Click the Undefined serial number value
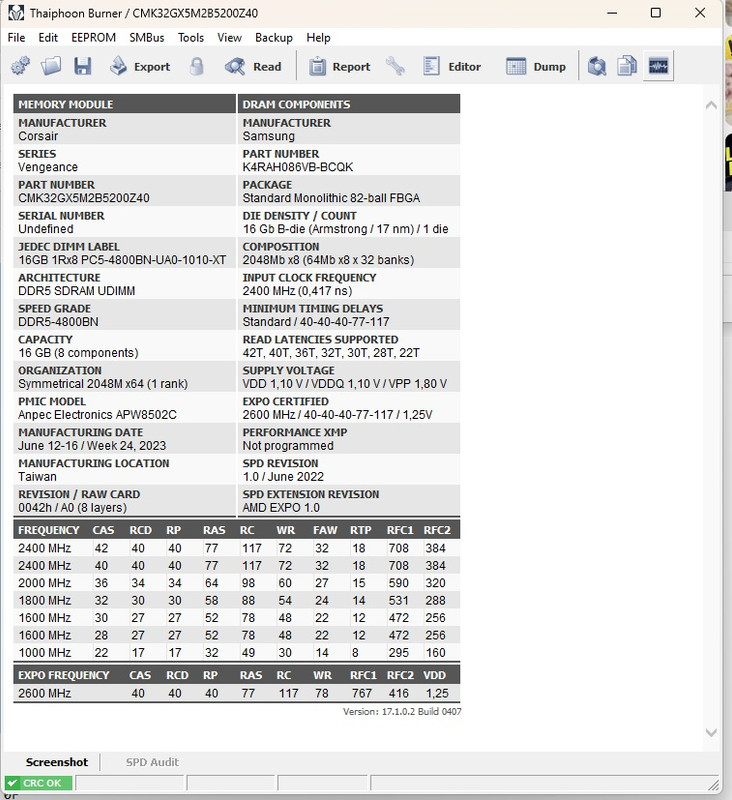This screenshot has width=732, height=800. click(46, 229)
